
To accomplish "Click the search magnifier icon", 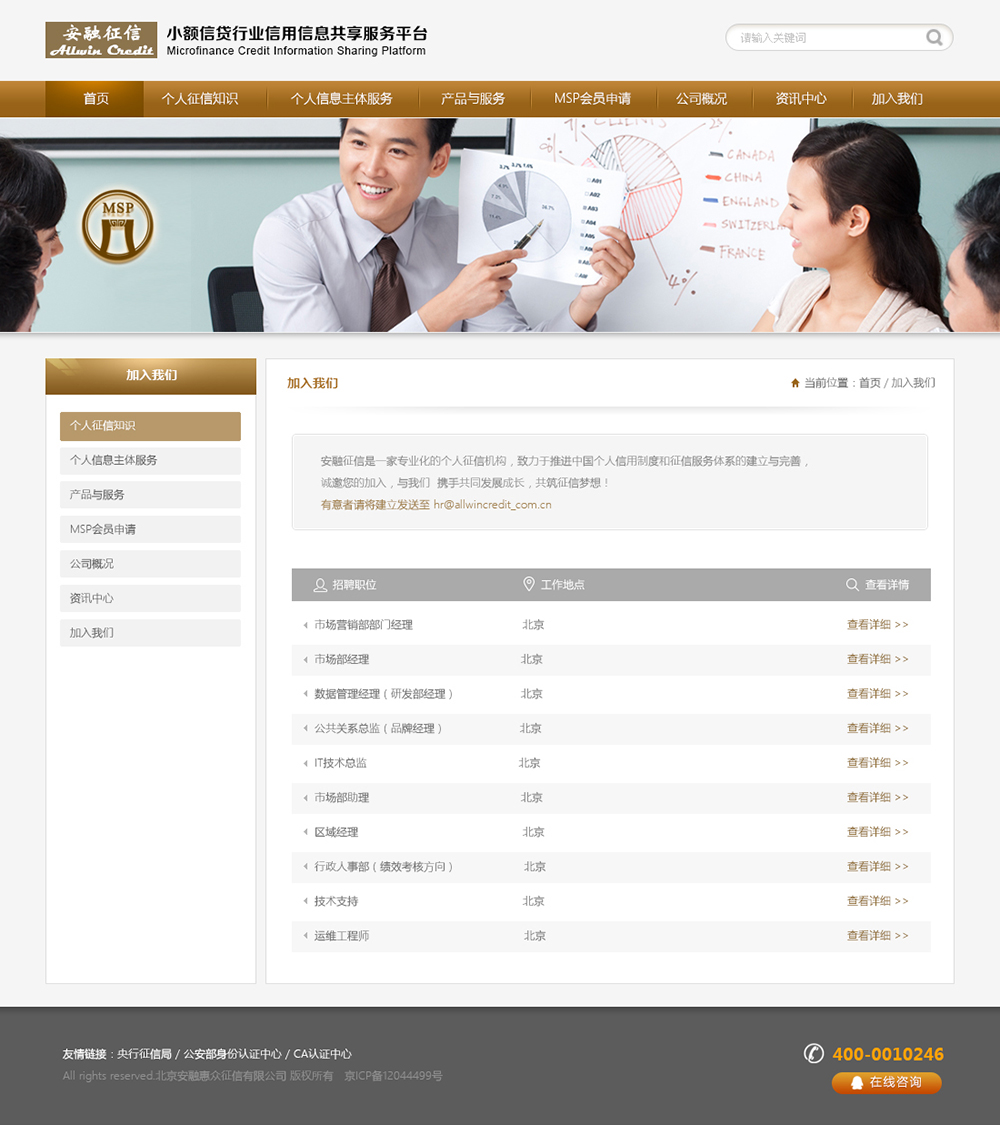I will click(934, 38).
